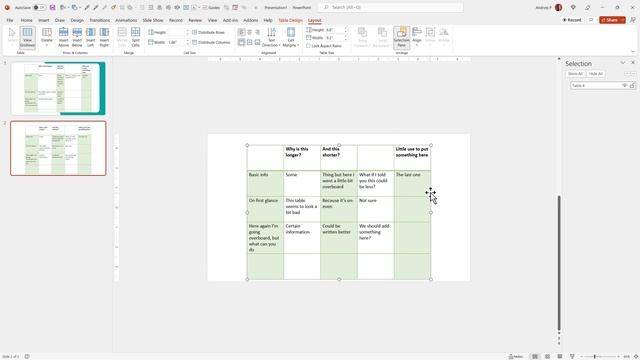The image size is (640, 360).
Task: Click Hide All in Selection pane
Action: click(596, 73)
